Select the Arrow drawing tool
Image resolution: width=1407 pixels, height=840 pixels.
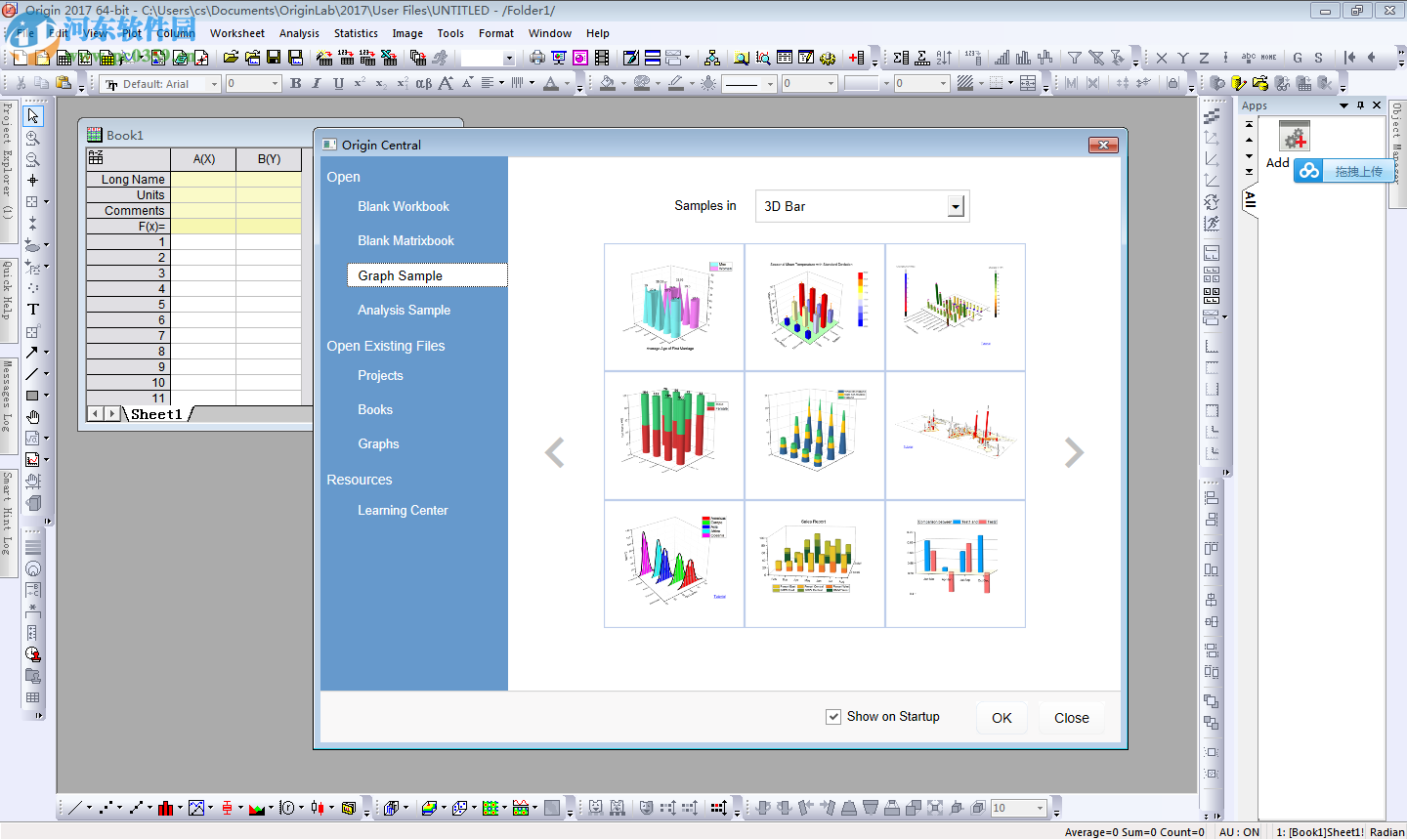pyautogui.click(x=32, y=352)
